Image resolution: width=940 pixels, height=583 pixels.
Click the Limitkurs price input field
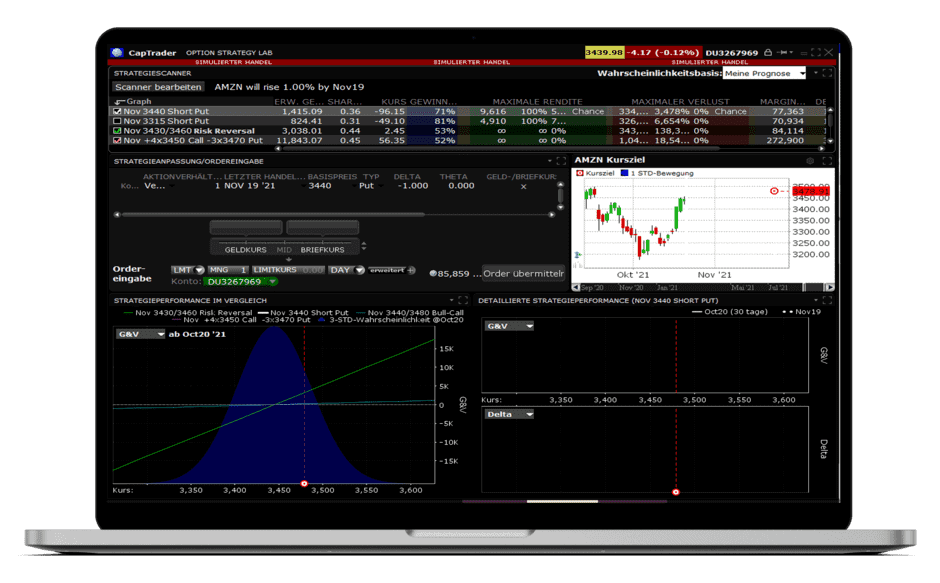tap(288, 270)
